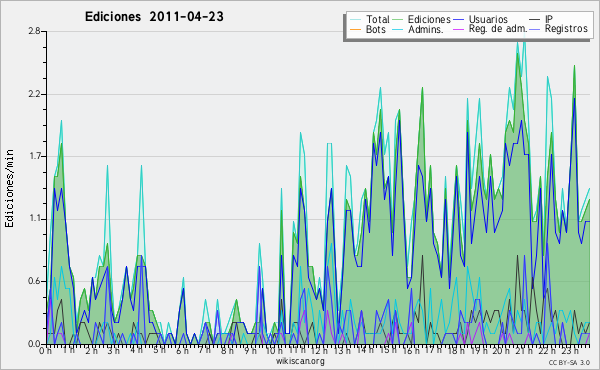This screenshot has width=600, height=370.
Task: Select the Registros legend label
Action: click(566, 29)
